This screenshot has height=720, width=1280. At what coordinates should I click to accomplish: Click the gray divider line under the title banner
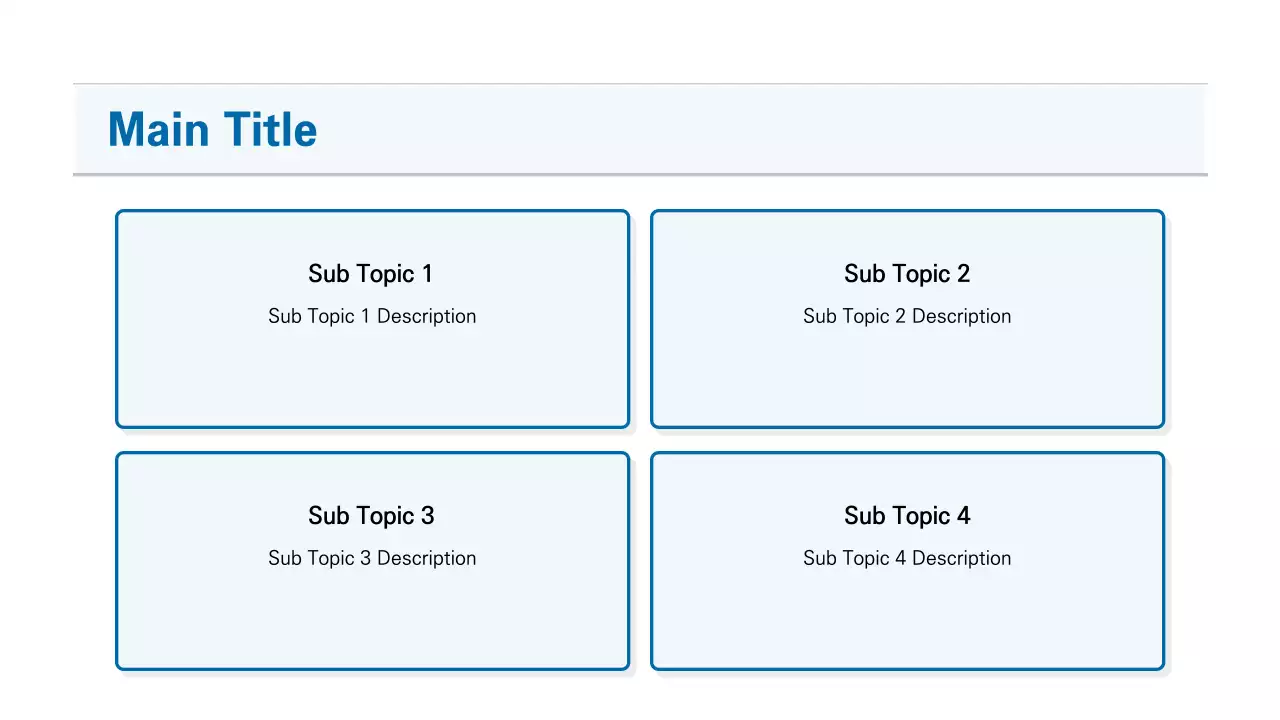[x=640, y=175]
